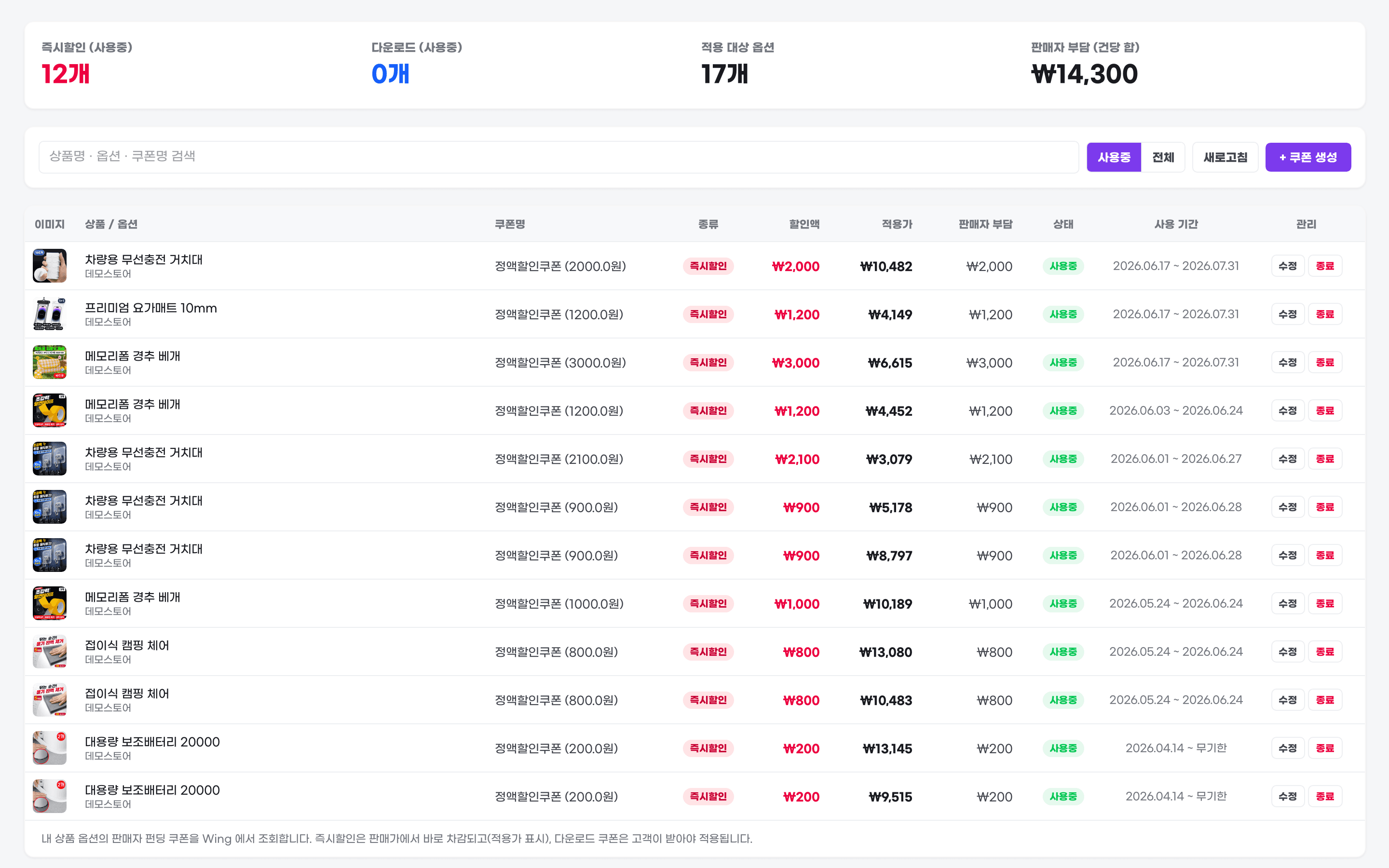
Task: End the 2100.0원 차량용 거치대 coupon
Action: tap(1325, 459)
